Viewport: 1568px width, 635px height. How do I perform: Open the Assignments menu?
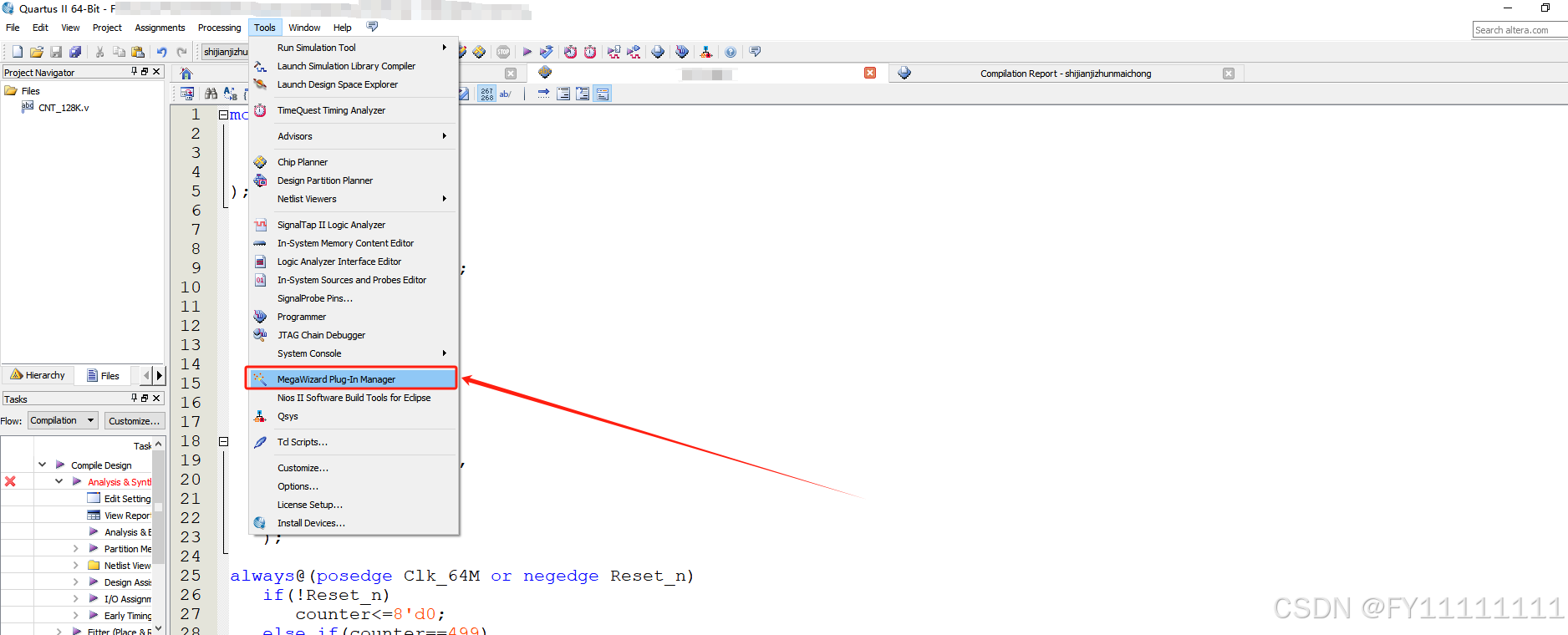[x=160, y=28]
